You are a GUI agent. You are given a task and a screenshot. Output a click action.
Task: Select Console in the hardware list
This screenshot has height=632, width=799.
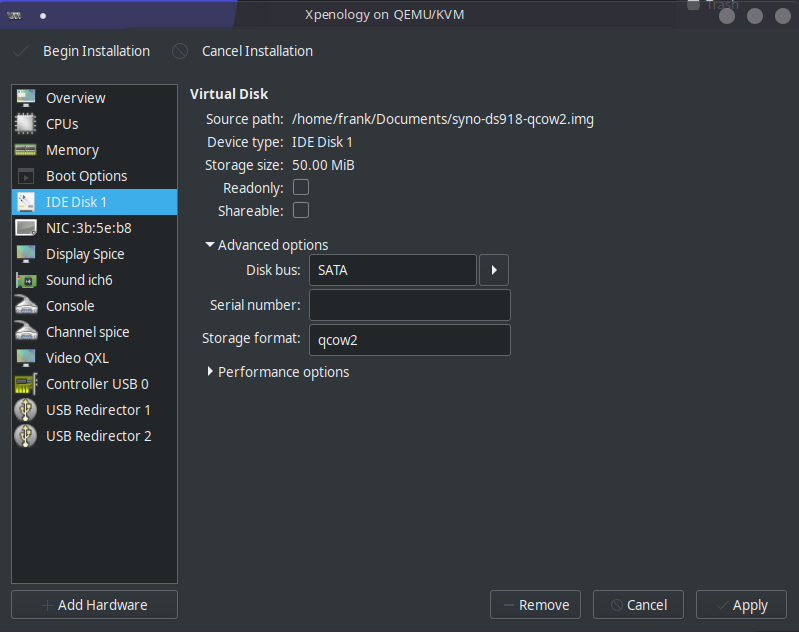(94, 306)
